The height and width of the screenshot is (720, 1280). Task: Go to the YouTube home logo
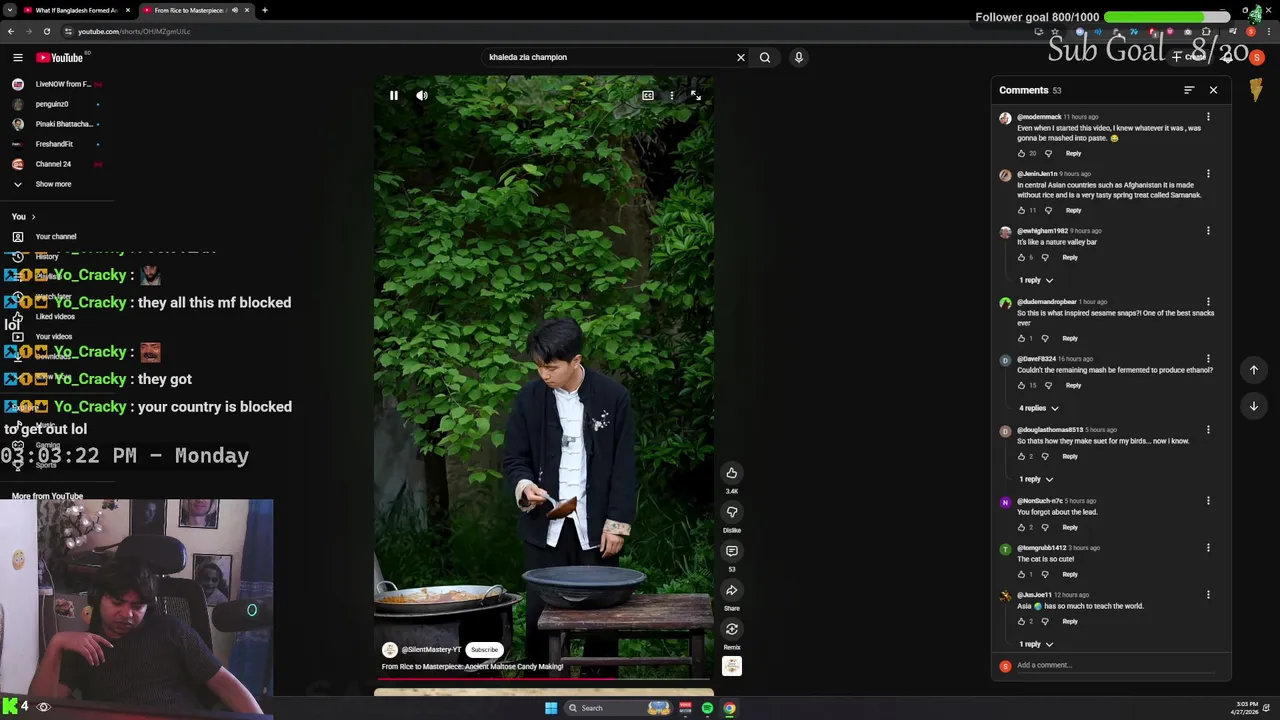[x=60, y=58]
